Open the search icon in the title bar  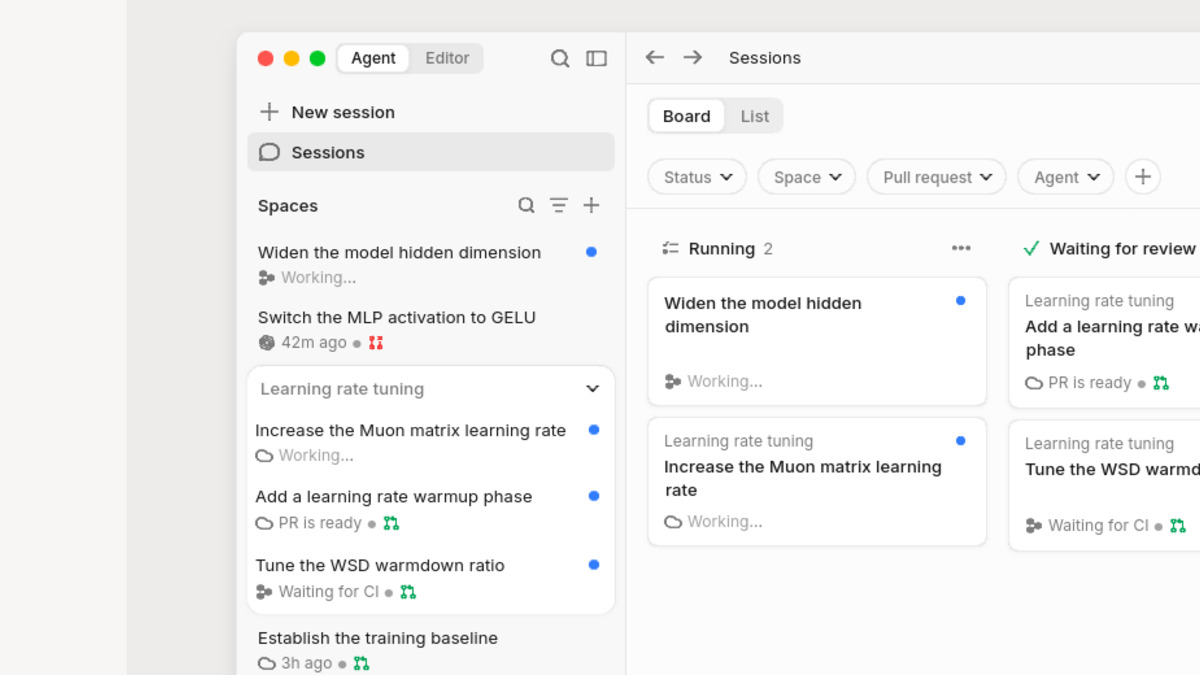pos(560,58)
